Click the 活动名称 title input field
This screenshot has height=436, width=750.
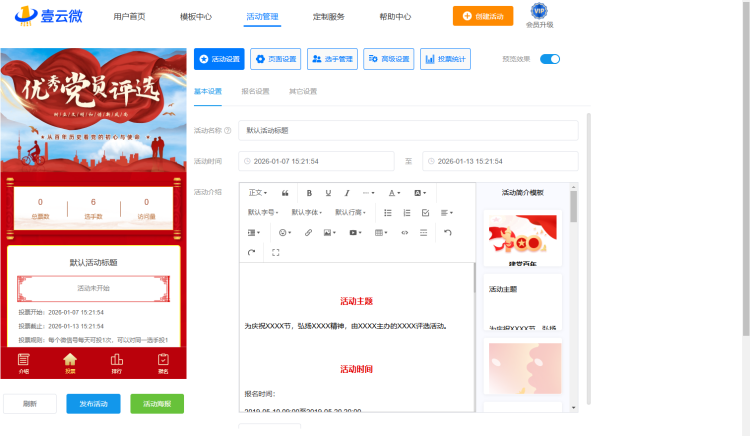408,130
